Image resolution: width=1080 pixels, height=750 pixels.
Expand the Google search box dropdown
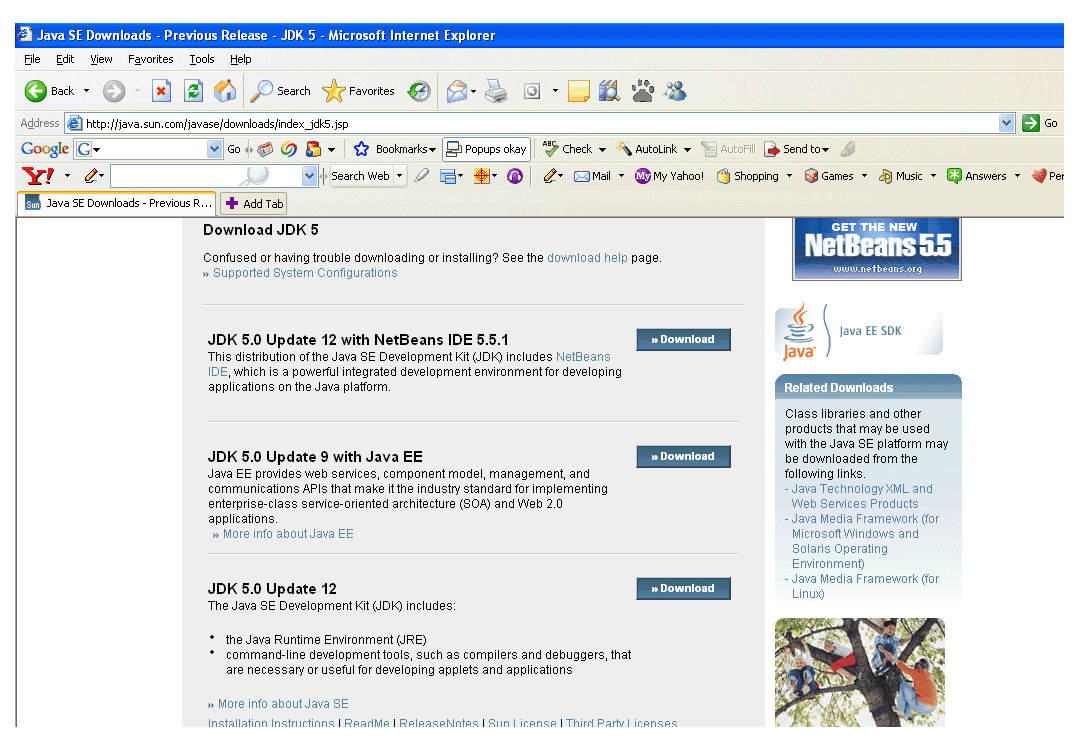214,149
